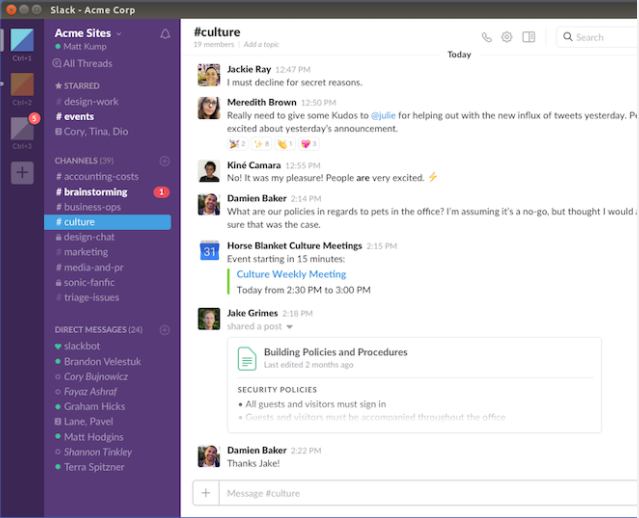This screenshot has height=518, width=639.
Task: Select the culture channel in sidebar
Action: point(108,222)
